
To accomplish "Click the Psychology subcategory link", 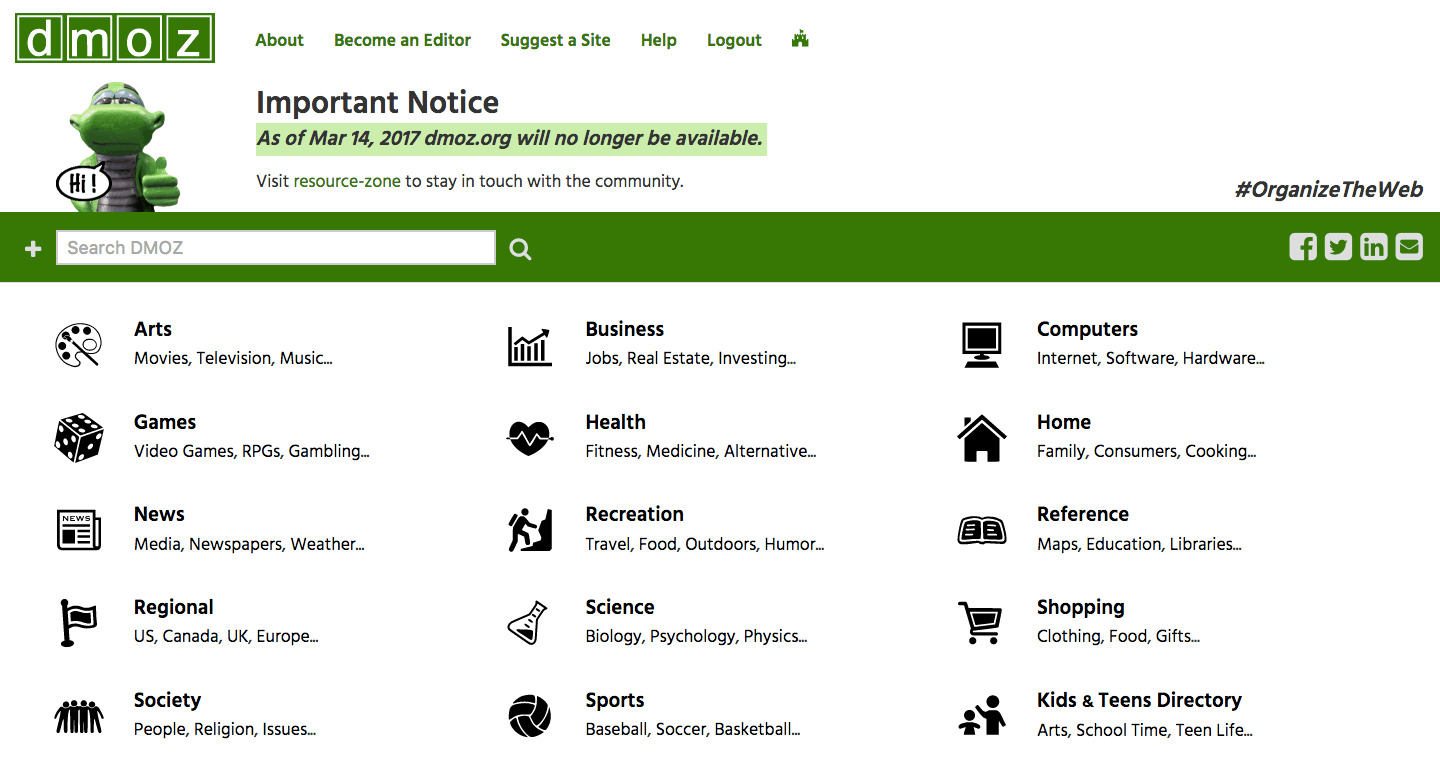I will (x=692, y=637).
